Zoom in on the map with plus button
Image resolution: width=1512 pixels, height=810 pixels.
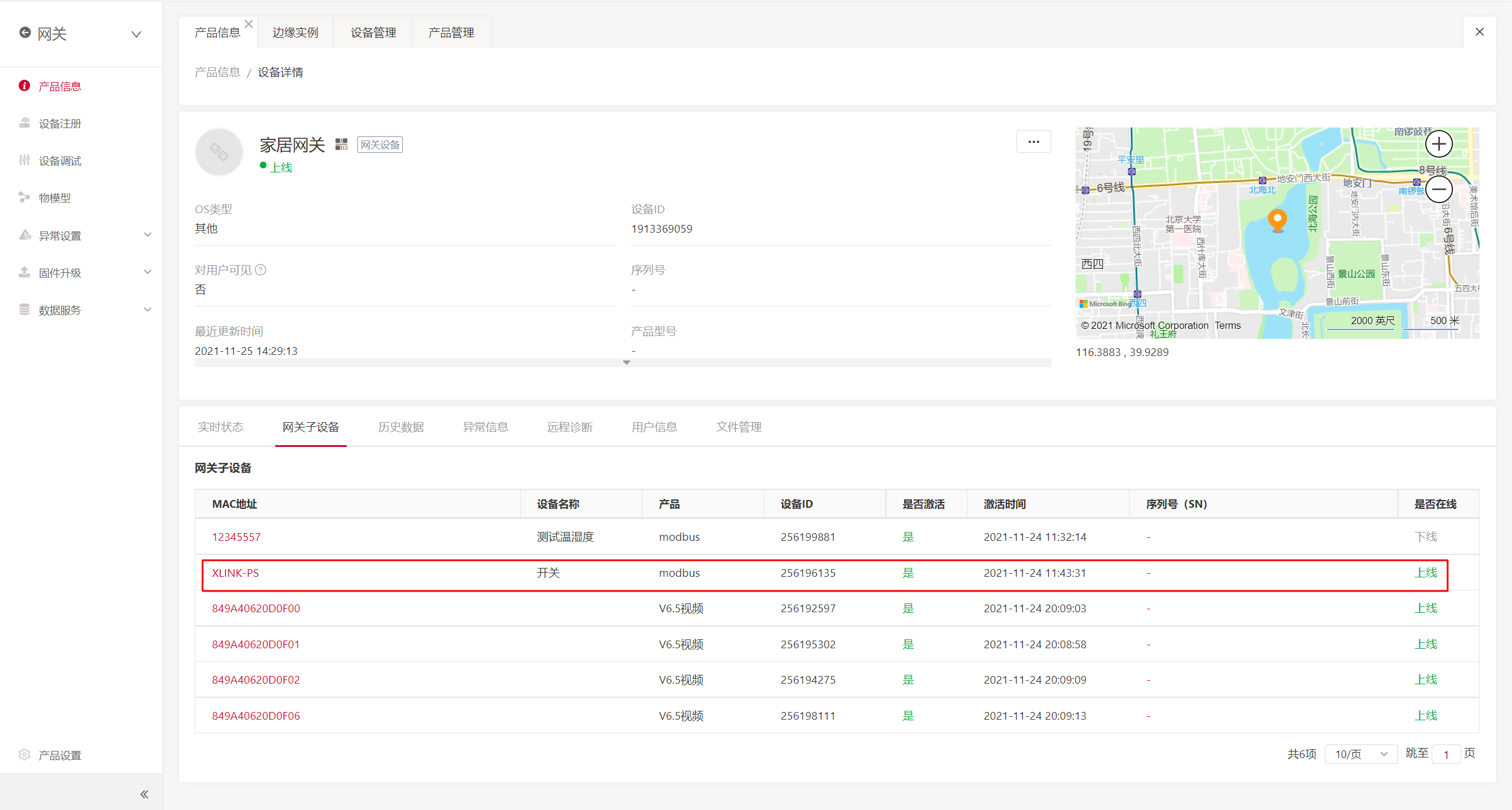[x=1439, y=144]
